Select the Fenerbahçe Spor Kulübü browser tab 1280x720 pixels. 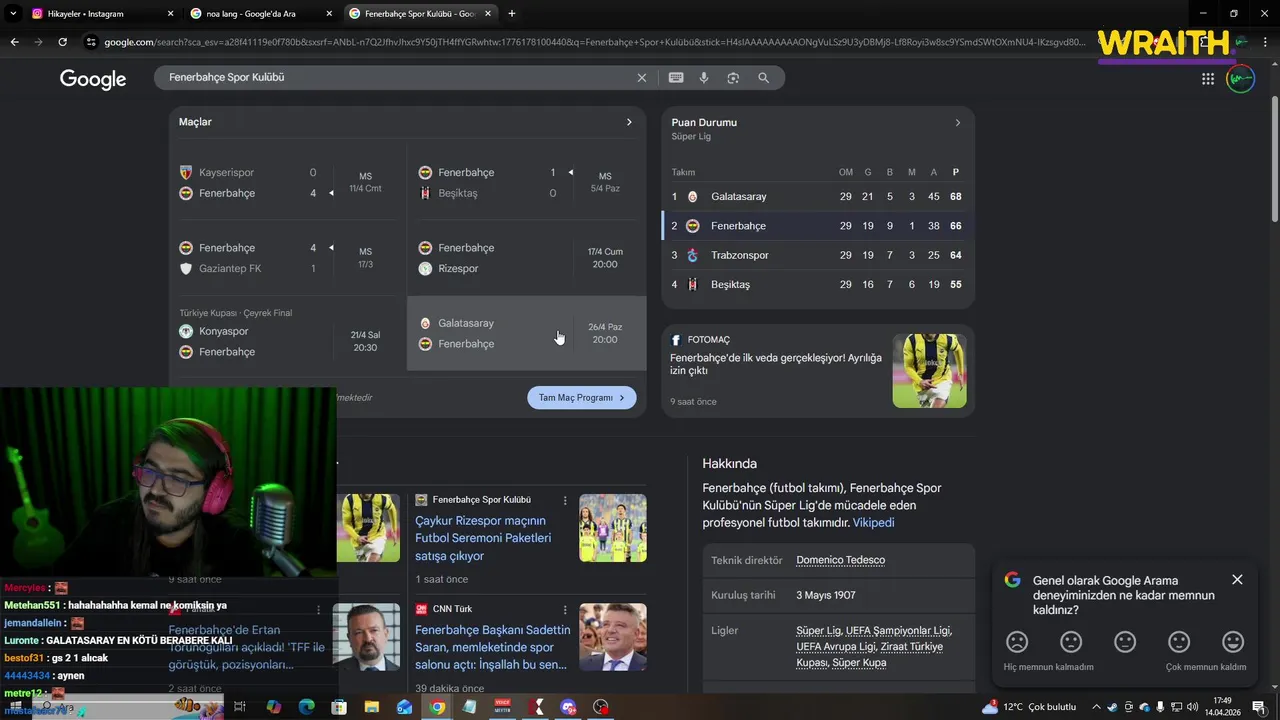(419, 14)
